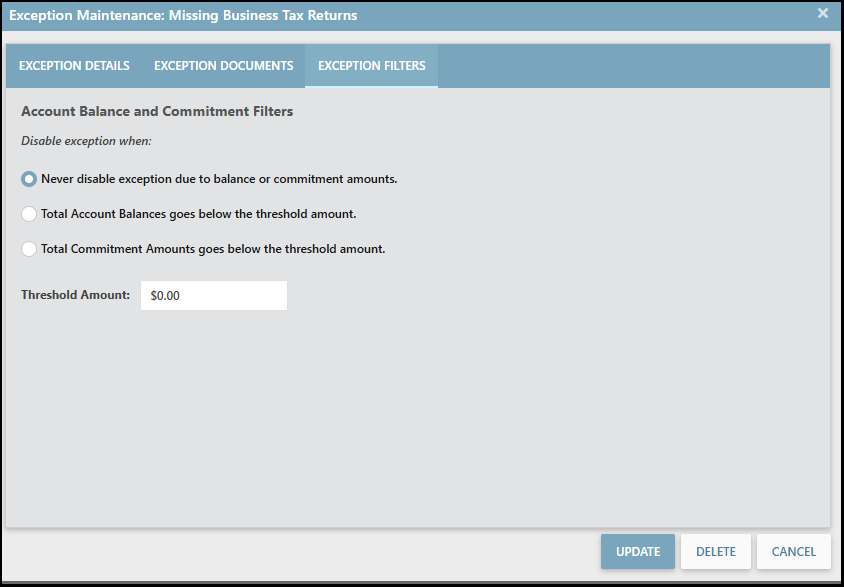Click the Delete button
844x587 pixels.
point(715,552)
